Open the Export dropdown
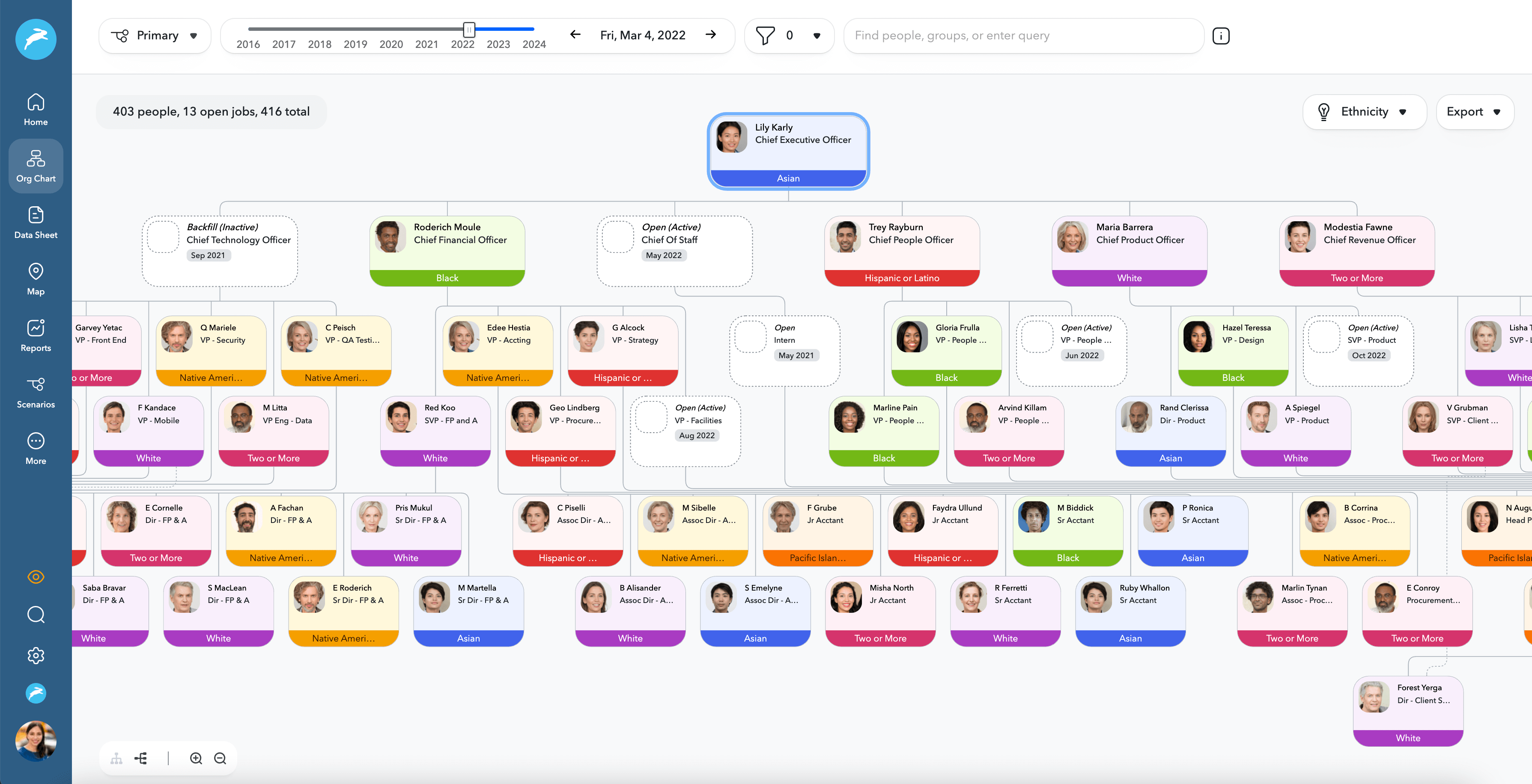The height and width of the screenshot is (784, 1532). (1474, 111)
